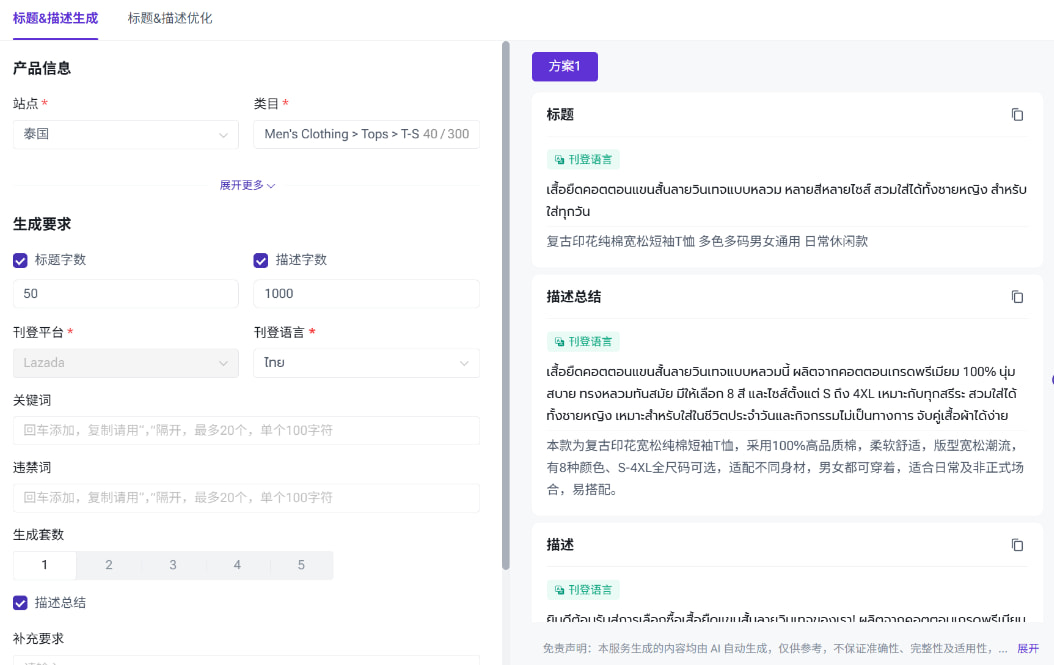Screen dimensions: 1054x665
Task: Open the 站点 dropdown showing 泰国
Action: tap(126, 134)
